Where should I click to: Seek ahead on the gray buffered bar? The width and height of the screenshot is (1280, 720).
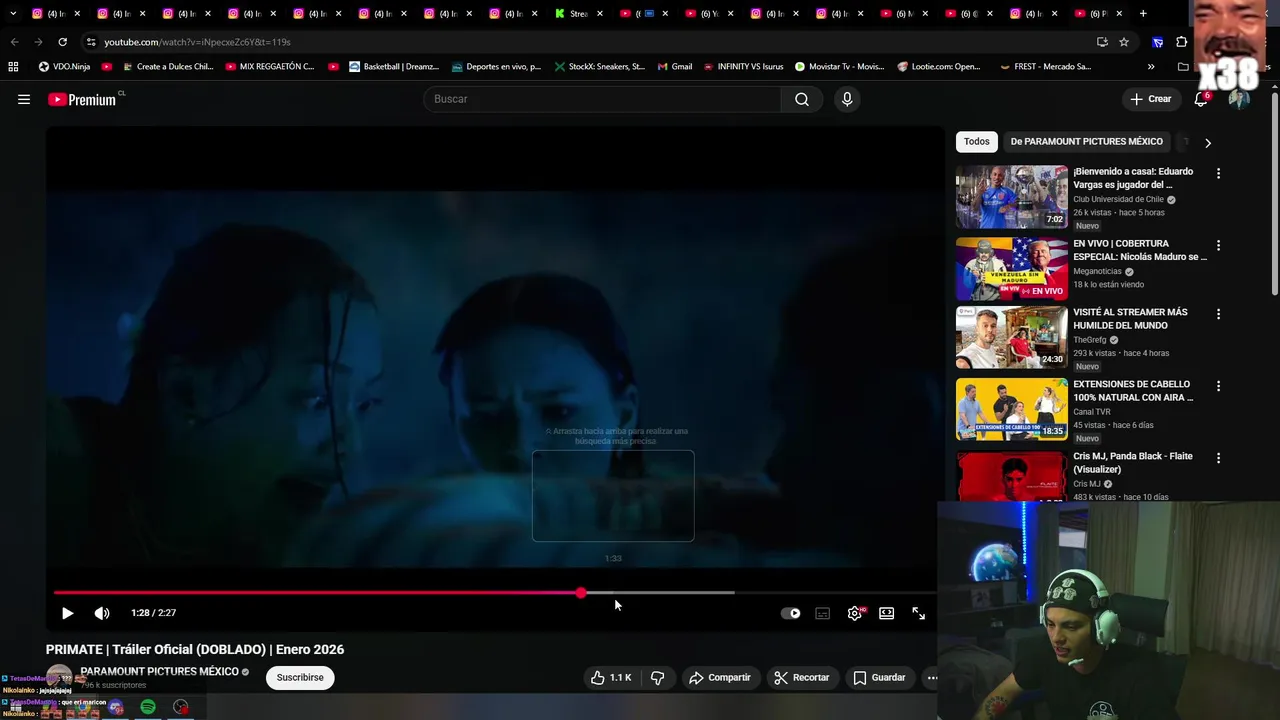(661, 593)
